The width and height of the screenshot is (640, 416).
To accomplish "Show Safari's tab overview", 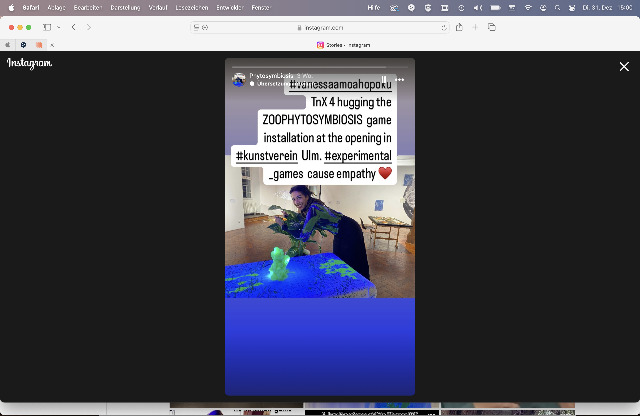I will (x=491, y=27).
